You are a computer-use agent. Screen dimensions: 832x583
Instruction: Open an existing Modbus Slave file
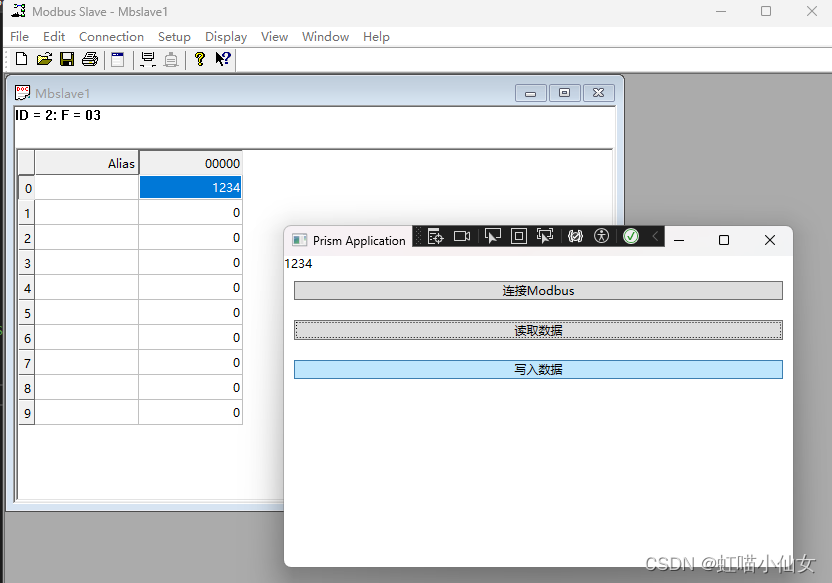pos(43,59)
